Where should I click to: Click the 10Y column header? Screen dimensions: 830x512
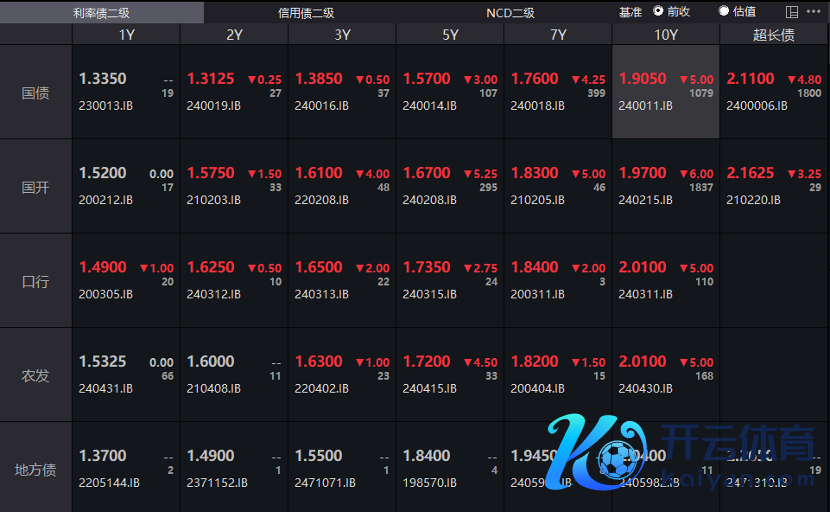click(665, 34)
